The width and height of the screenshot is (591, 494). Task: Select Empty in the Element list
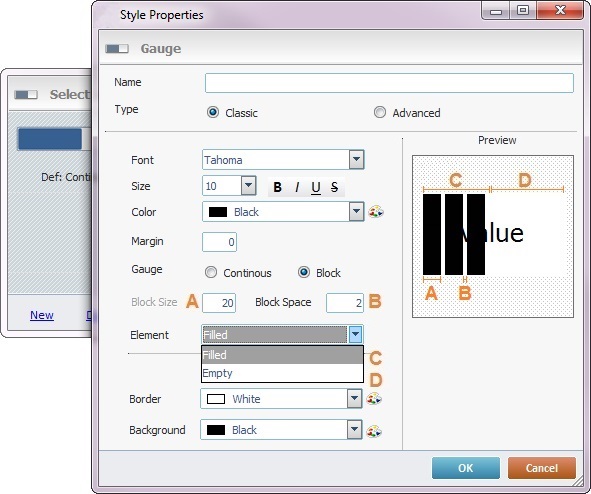282,373
